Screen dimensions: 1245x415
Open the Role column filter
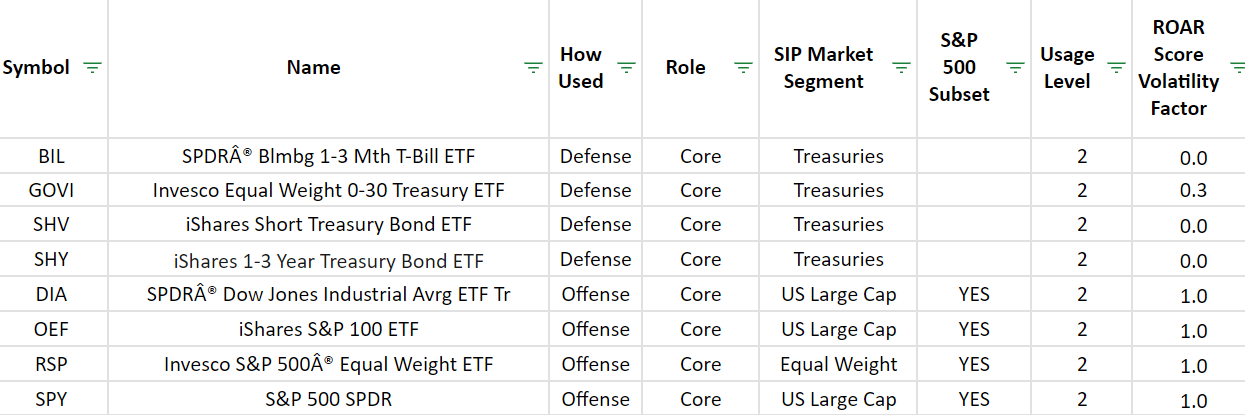(x=743, y=68)
